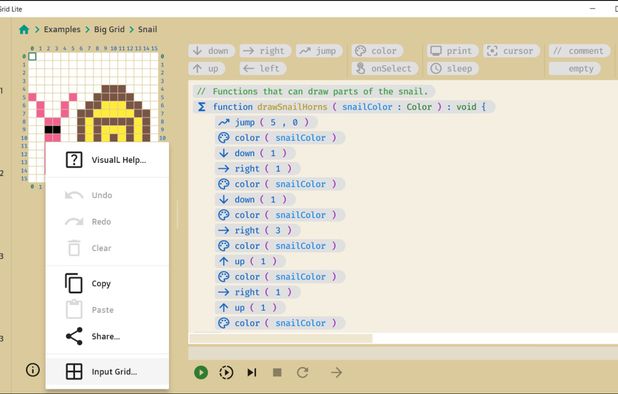Click the top-left cell of the pixel grid
This screenshot has width=618, height=394.
(32, 56)
